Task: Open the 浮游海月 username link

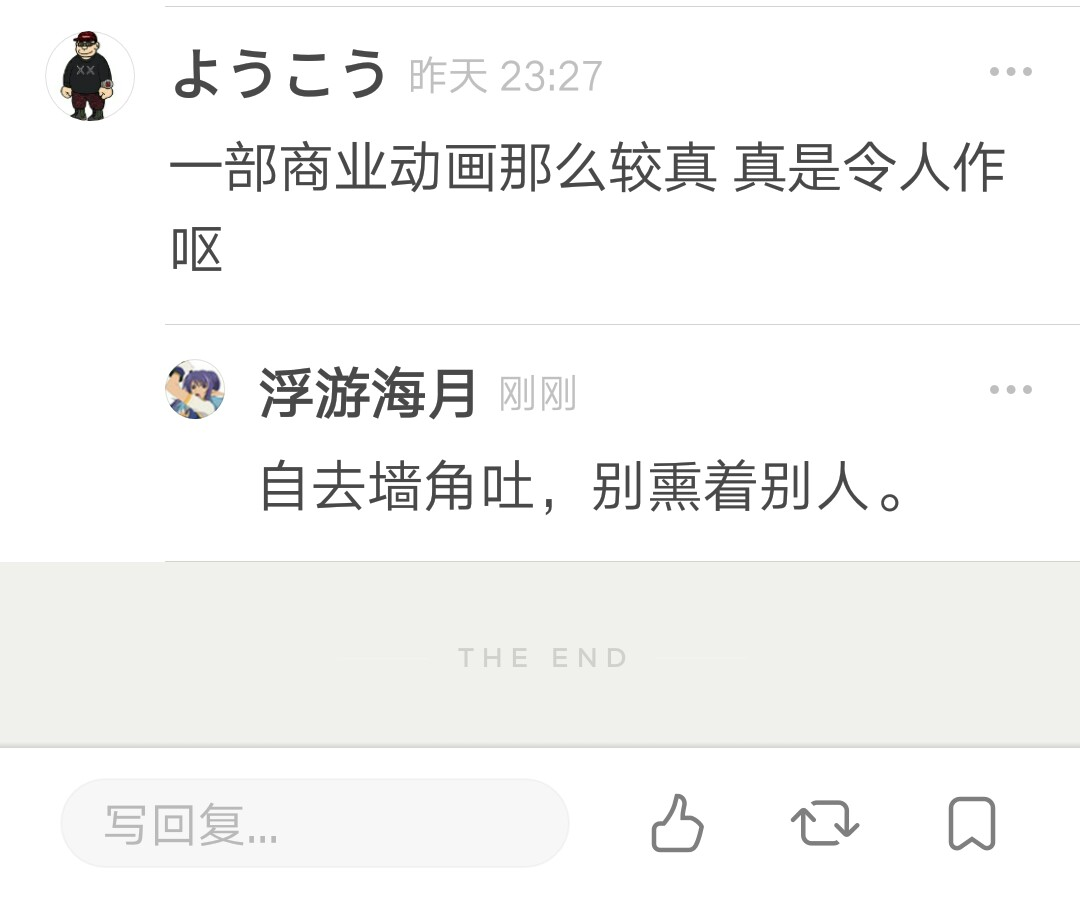Action: pos(367,393)
